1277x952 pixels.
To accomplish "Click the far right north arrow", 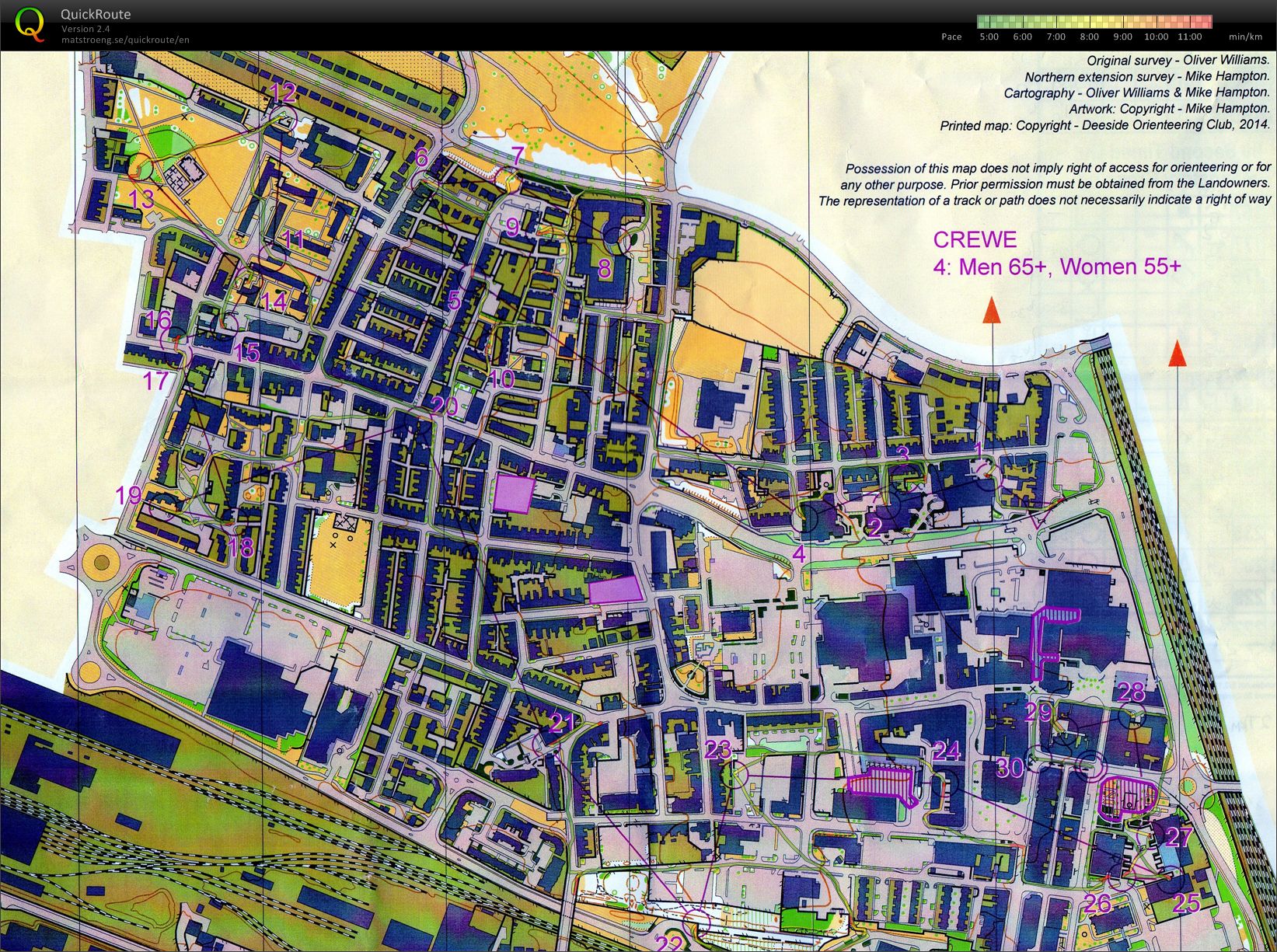I will pyautogui.click(x=1178, y=353).
